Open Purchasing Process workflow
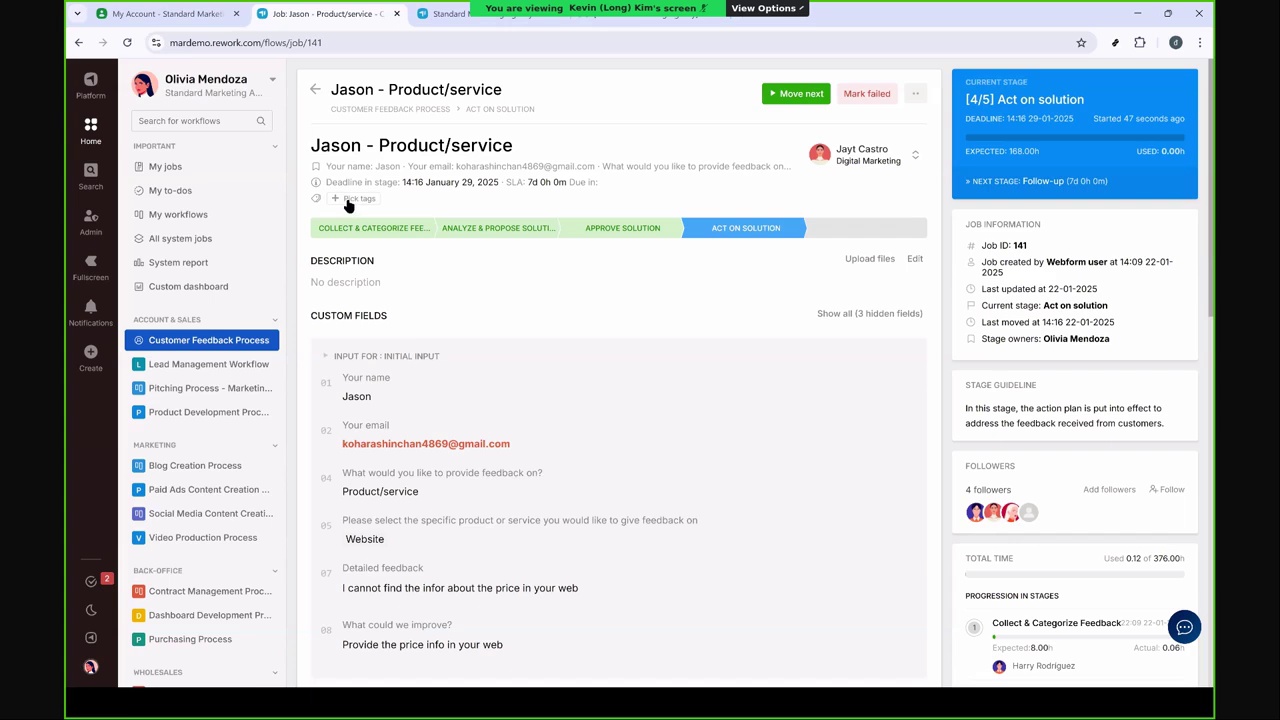The width and height of the screenshot is (1280, 720). pyautogui.click(x=202, y=639)
